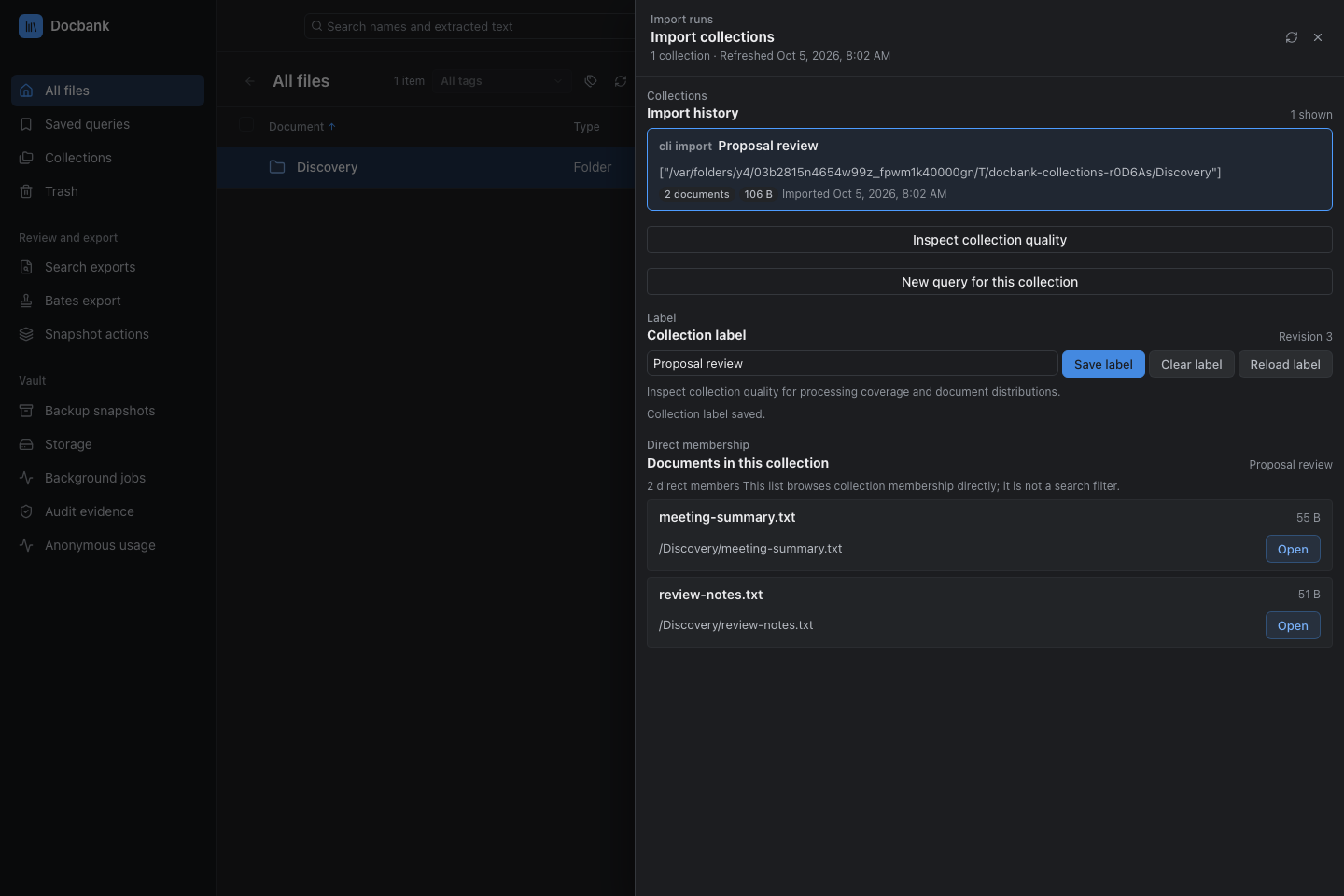This screenshot has height=896, width=1344.
Task: Click the /Discovery/review-notes.txt path text
Action: [x=736, y=625]
